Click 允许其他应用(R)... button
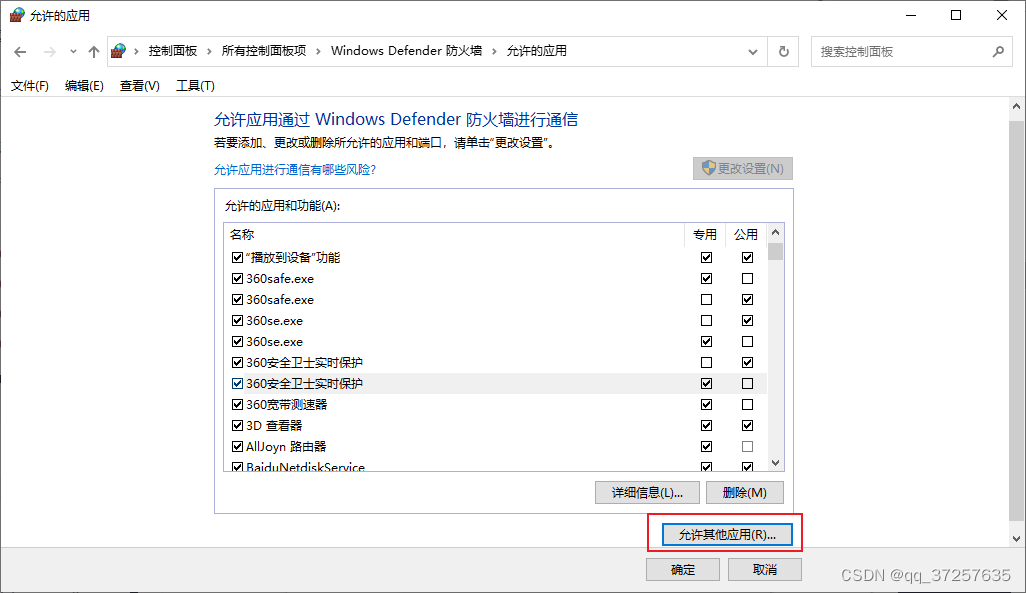Viewport: 1026px width, 593px height. pyautogui.click(x=727, y=535)
